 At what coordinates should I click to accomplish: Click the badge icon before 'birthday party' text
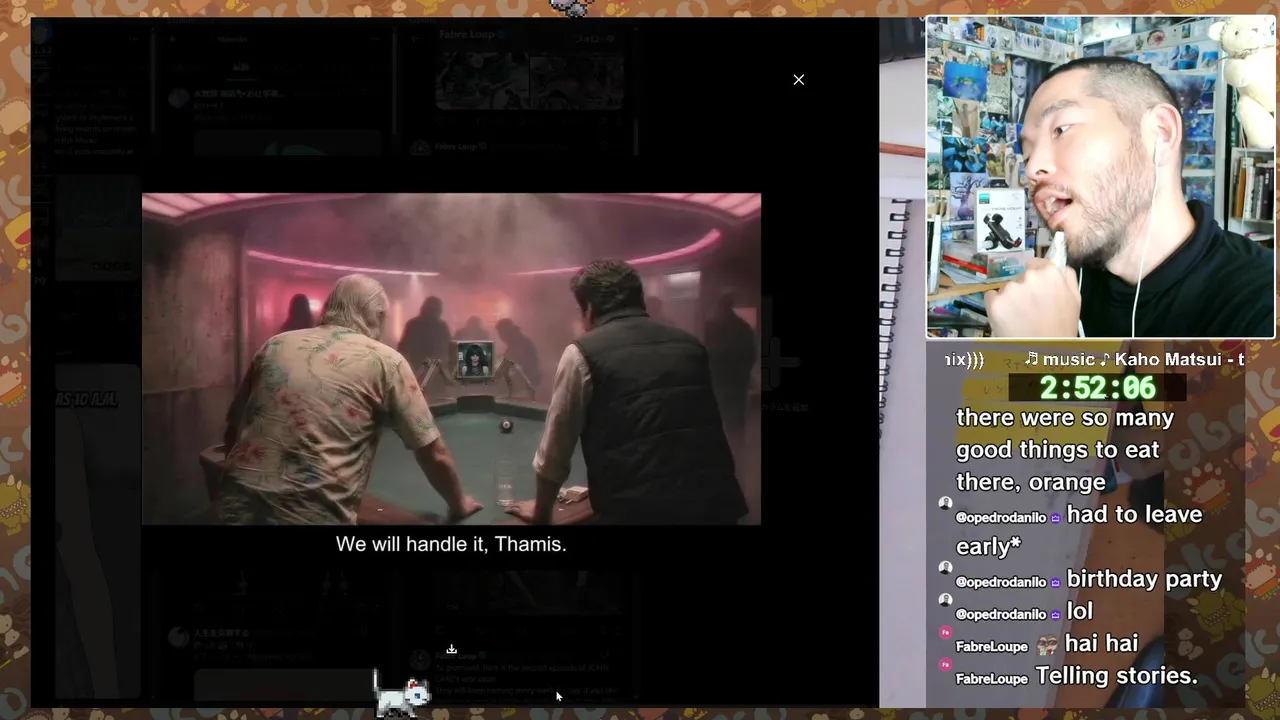[1055, 582]
